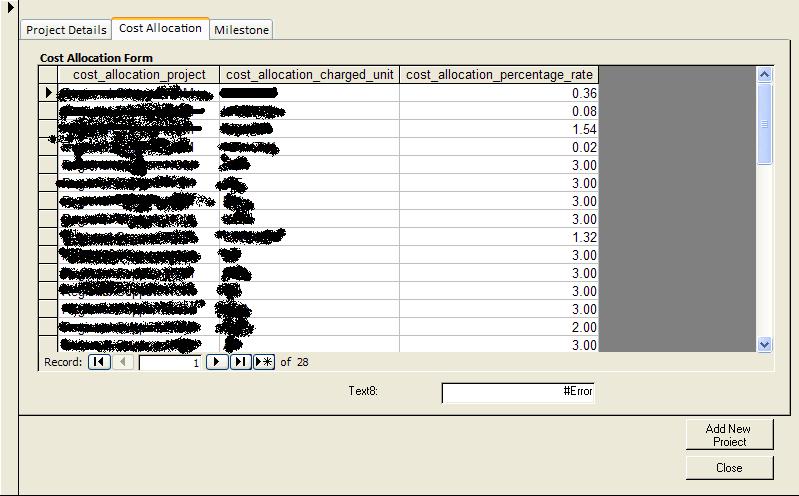The width and height of the screenshot is (799, 496).
Task: Select the row selector for 0.08 record
Action: [48, 111]
